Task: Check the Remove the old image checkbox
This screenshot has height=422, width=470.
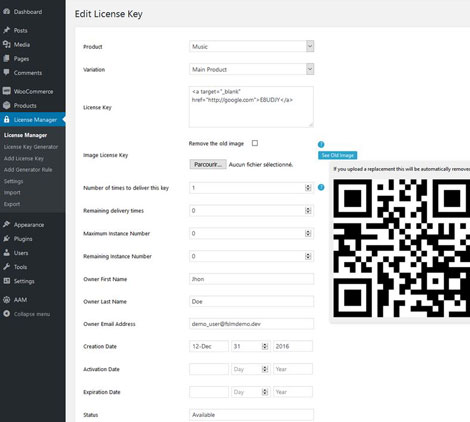Action: pyautogui.click(x=255, y=143)
